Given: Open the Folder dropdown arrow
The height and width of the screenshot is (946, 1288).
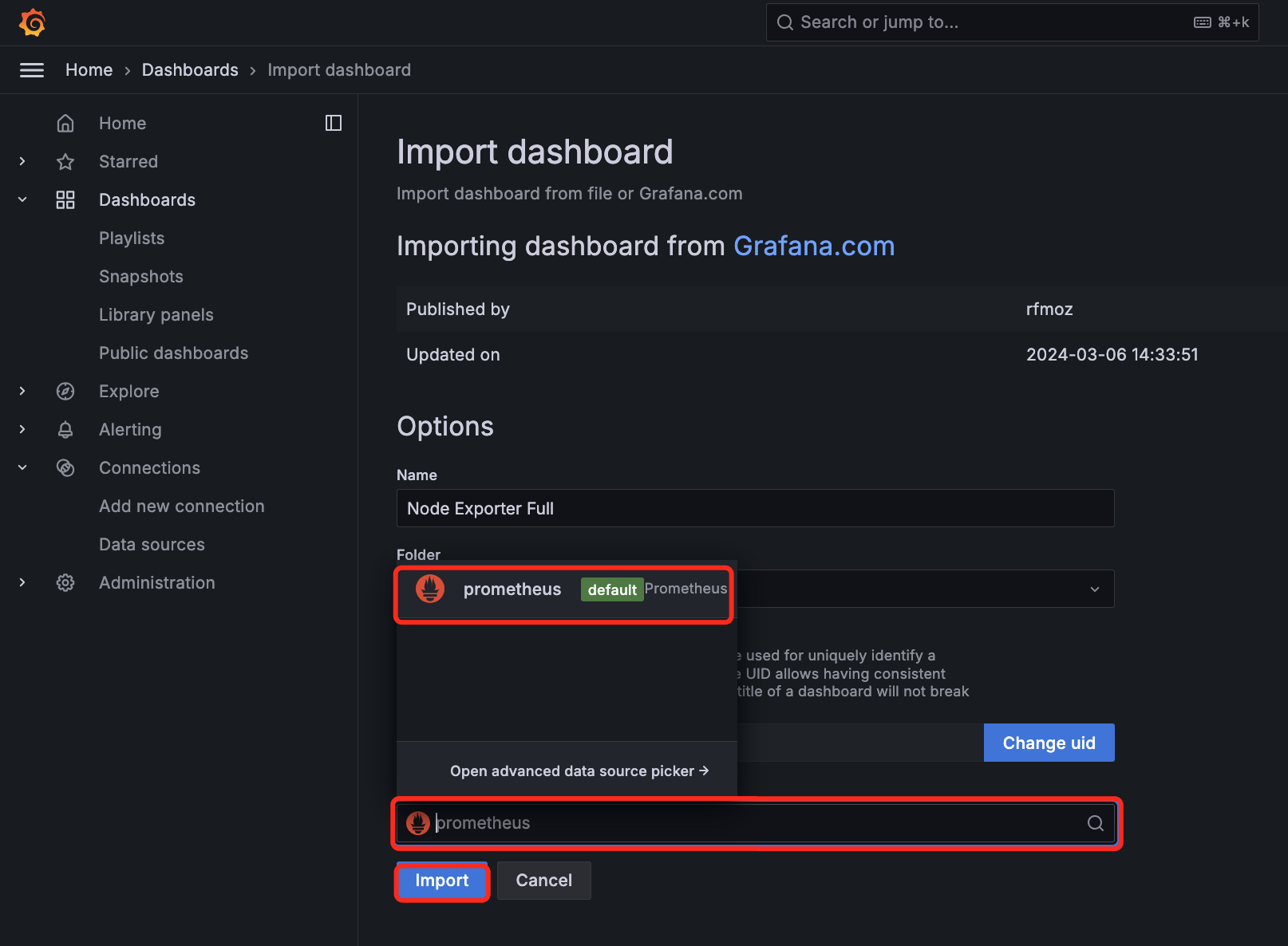Looking at the screenshot, I should 1095,589.
